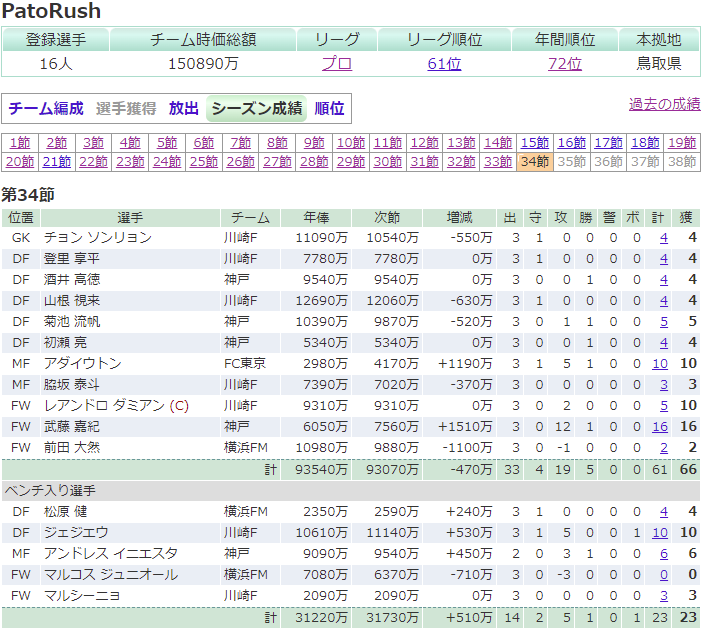Click the 年俸 column header
The image size is (702, 631).
tap(316, 218)
